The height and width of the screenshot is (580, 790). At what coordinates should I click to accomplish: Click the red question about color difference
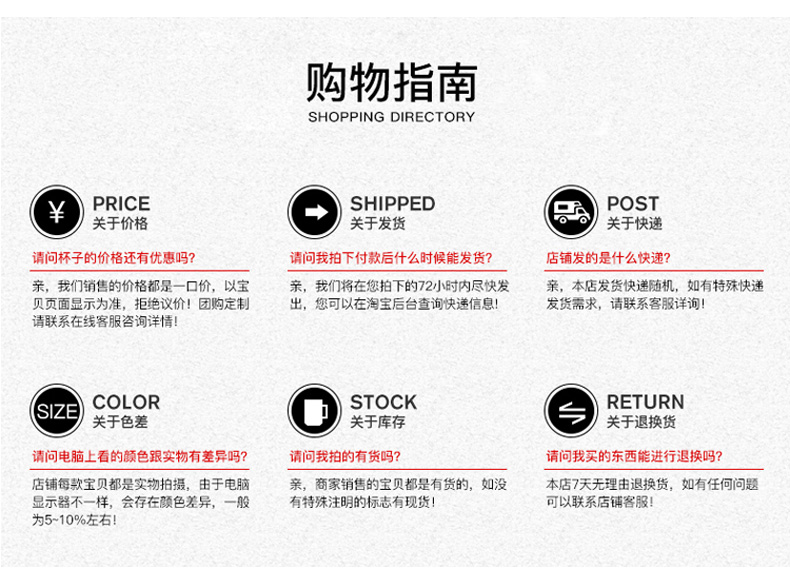(x=140, y=457)
